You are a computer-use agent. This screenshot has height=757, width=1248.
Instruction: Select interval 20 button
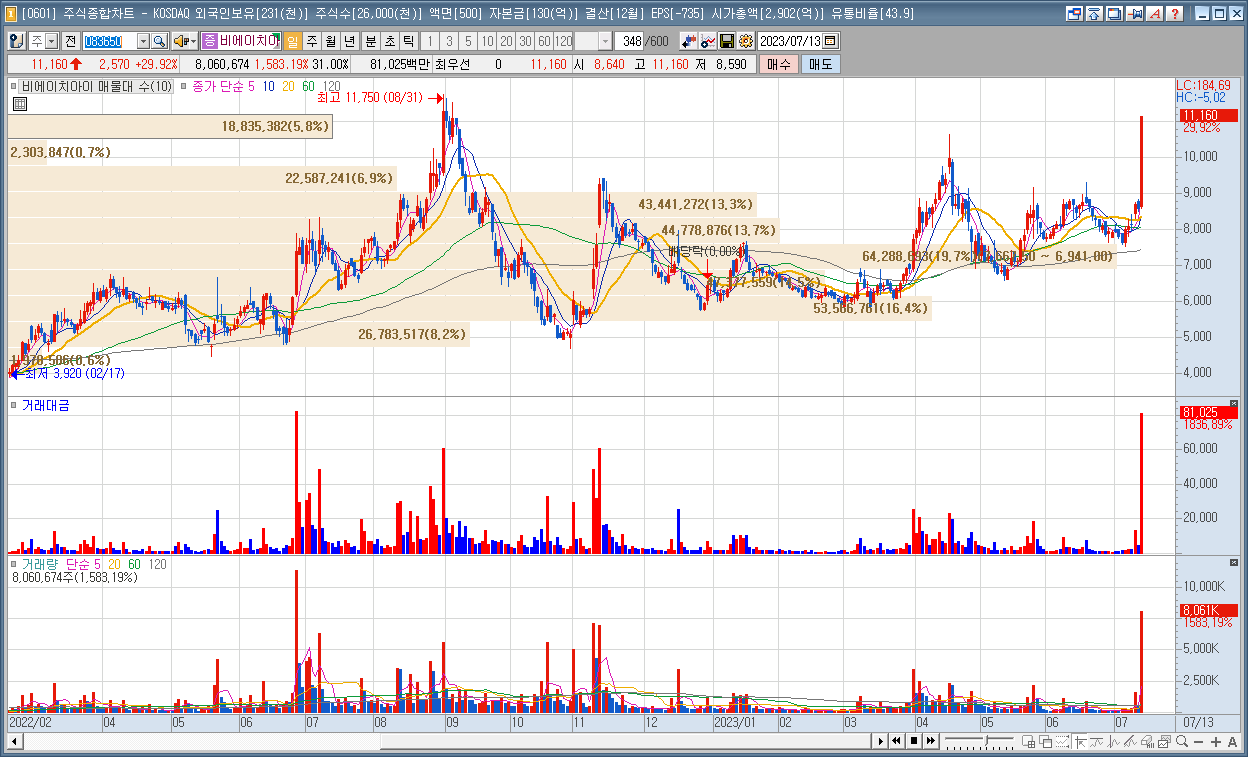(x=506, y=41)
